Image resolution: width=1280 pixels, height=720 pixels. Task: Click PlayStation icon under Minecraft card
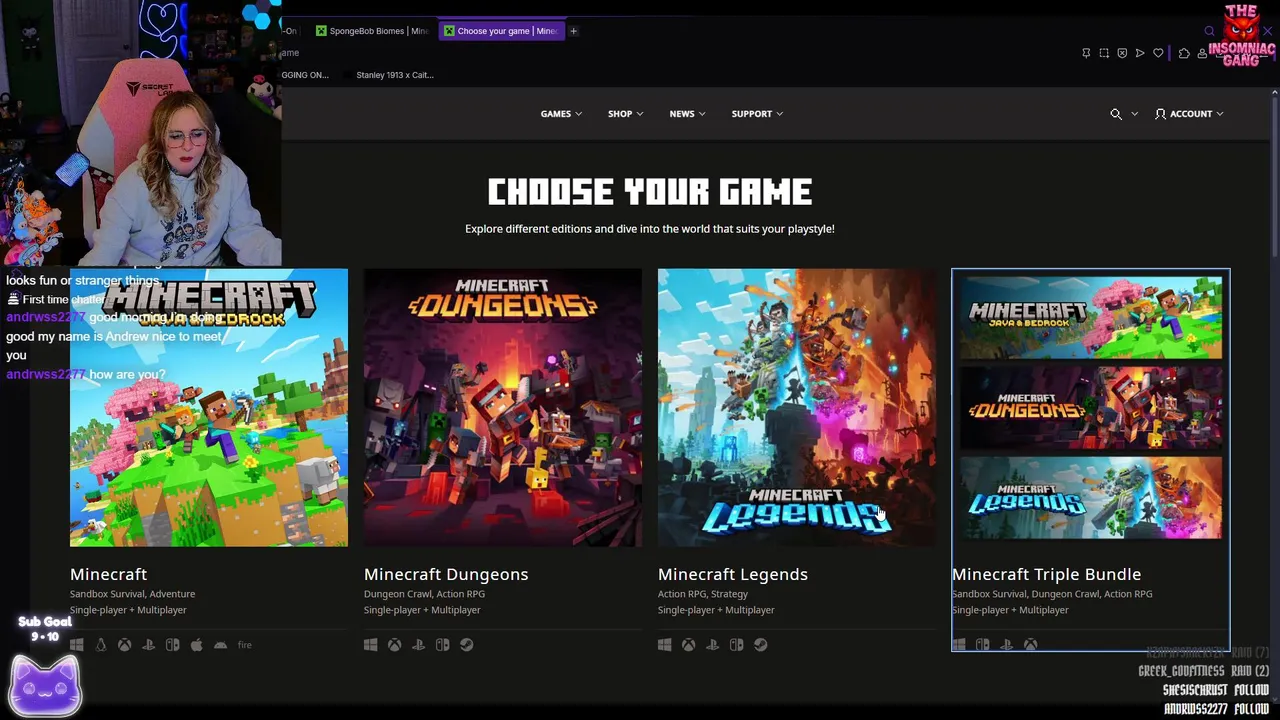(148, 645)
